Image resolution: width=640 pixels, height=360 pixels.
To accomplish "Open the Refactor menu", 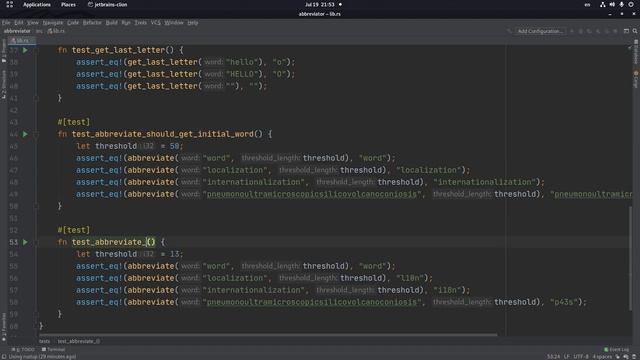I will coord(92,22).
